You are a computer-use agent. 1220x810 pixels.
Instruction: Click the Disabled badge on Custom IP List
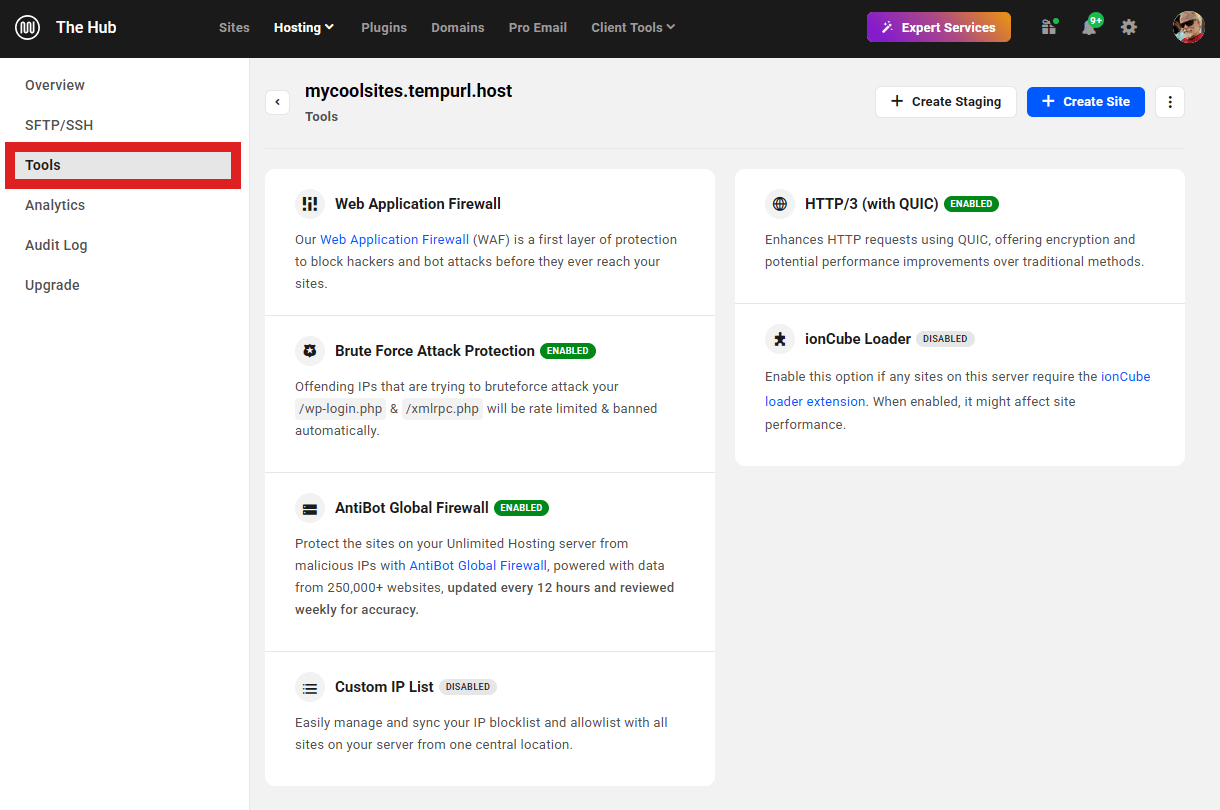click(x=468, y=687)
